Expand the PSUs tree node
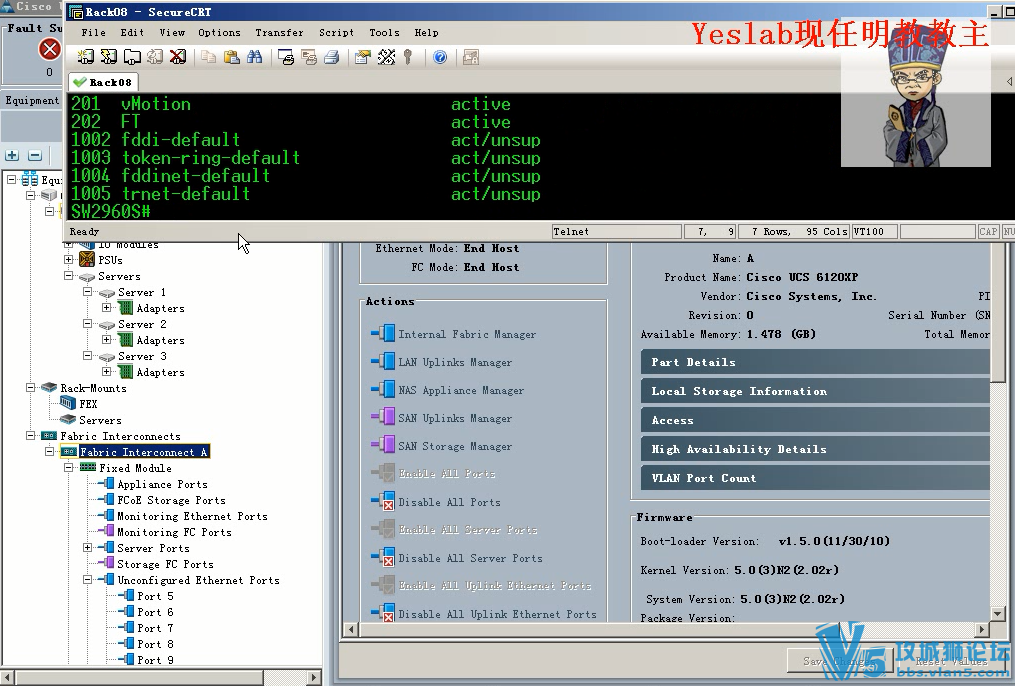This screenshot has width=1015, height=686. tap(69, 260)
